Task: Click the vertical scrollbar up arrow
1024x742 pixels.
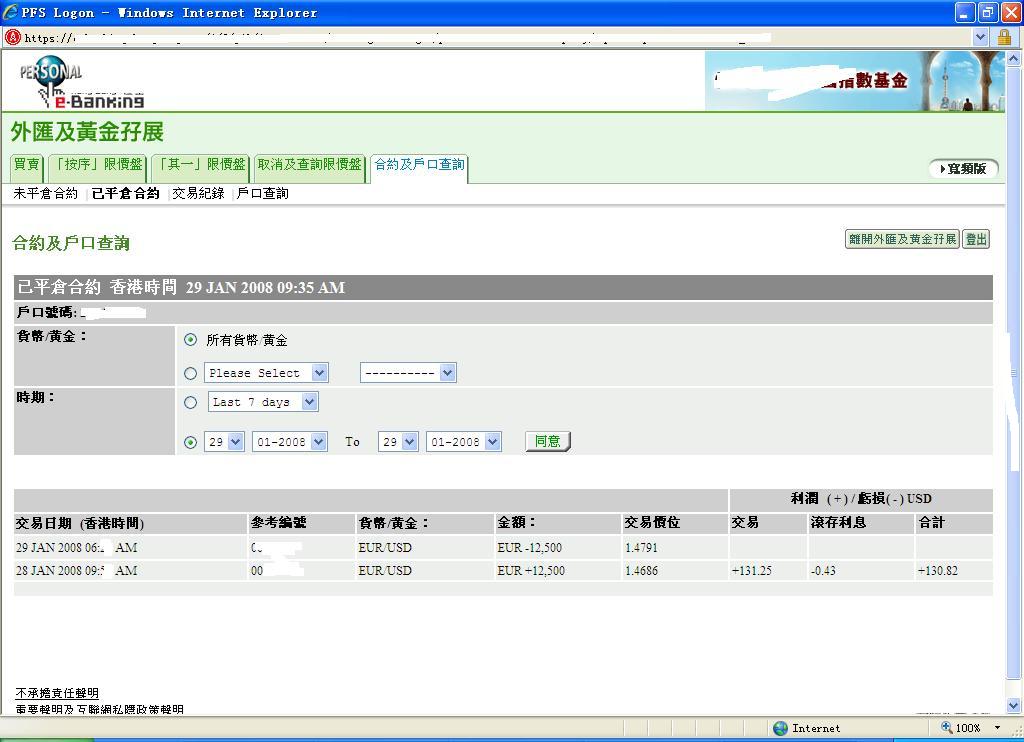Action: 1014,59
